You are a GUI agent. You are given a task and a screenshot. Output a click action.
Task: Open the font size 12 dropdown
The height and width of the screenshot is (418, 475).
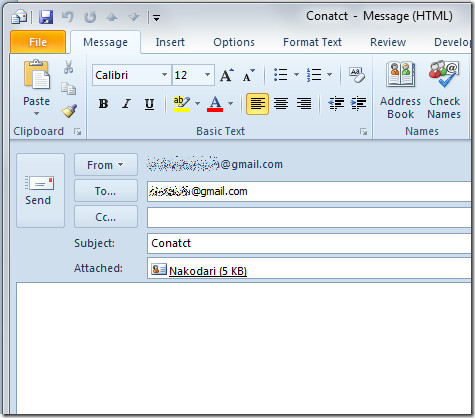pyautogui.click(x=207, y=75)
